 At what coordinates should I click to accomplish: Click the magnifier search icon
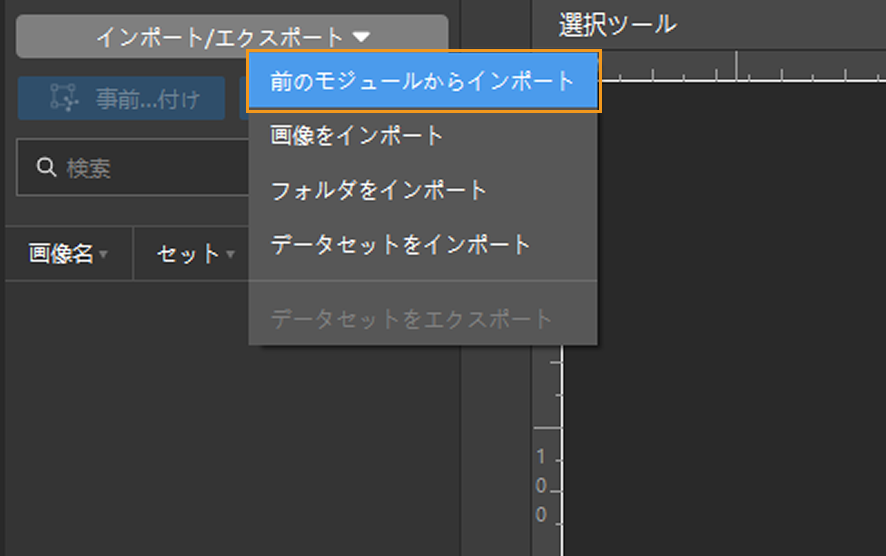[46, 167]
